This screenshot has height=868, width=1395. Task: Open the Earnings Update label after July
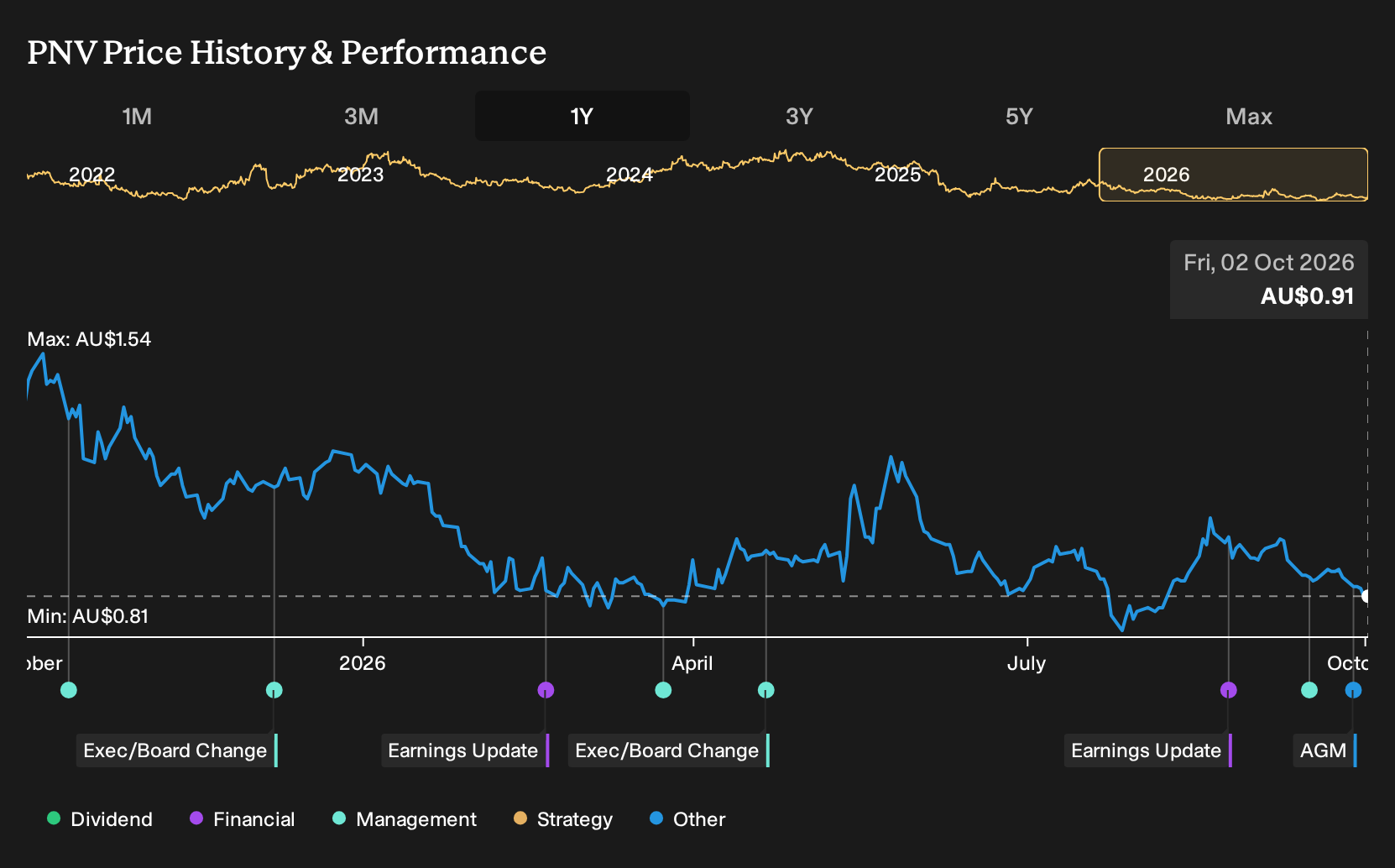(1148, 750)
